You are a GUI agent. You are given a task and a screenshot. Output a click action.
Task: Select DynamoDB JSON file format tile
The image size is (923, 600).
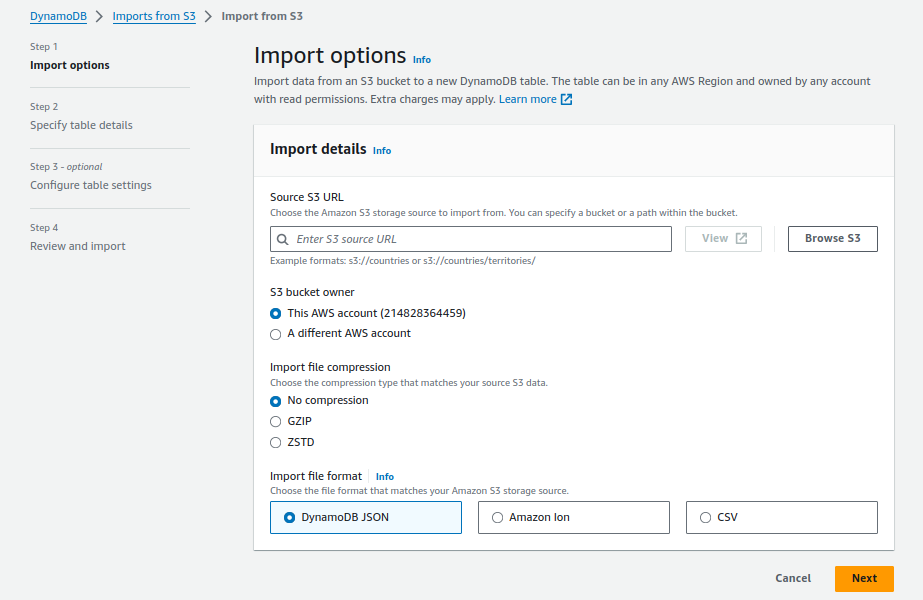click(366, 518)
